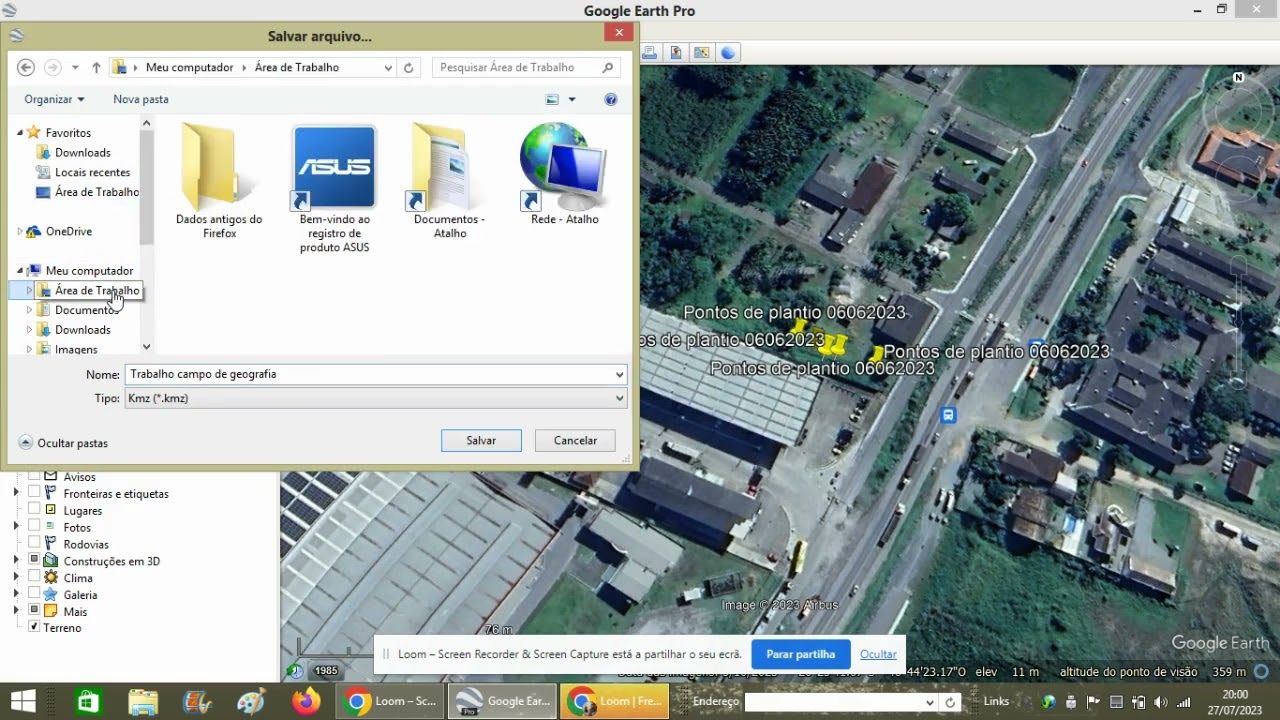Viewport: 1280px width, 720px height.
Task: Select the ASUS product registration shortcut
Action: tap(334, 189)
